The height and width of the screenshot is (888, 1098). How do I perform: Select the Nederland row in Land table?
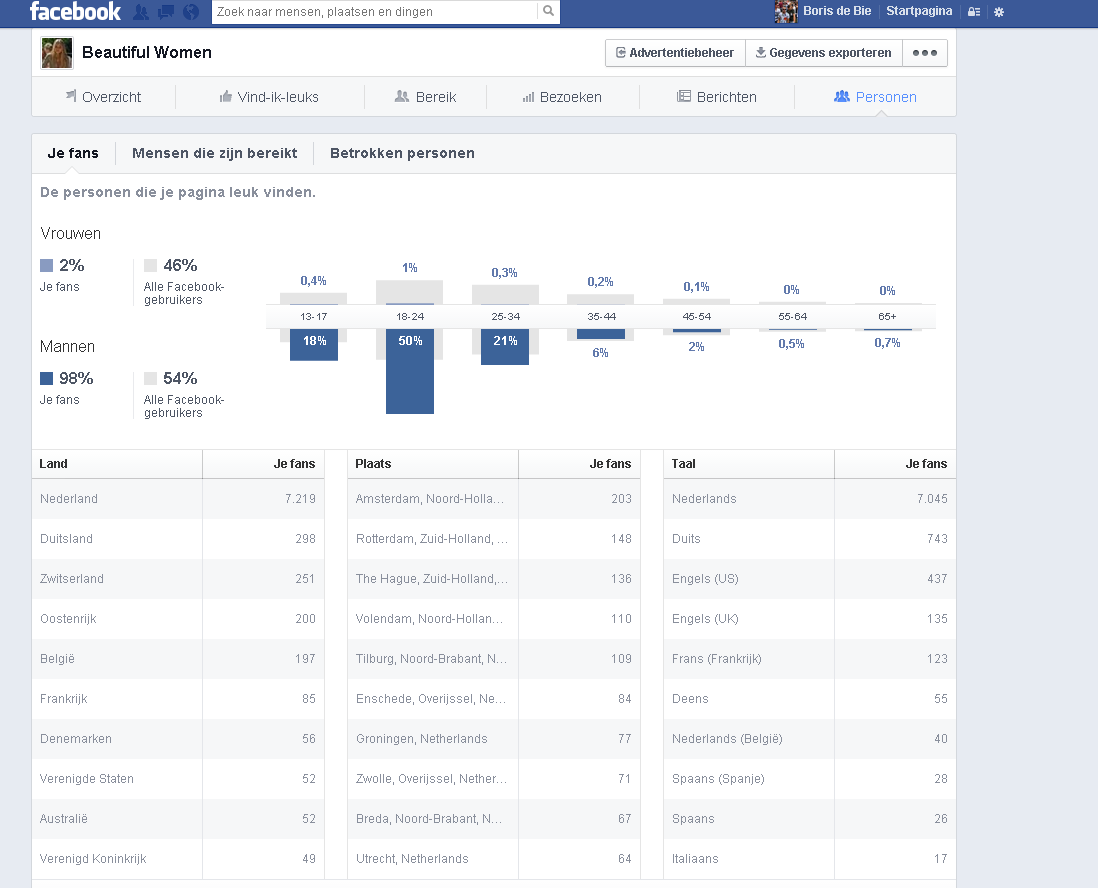click(x=178, y=499)
